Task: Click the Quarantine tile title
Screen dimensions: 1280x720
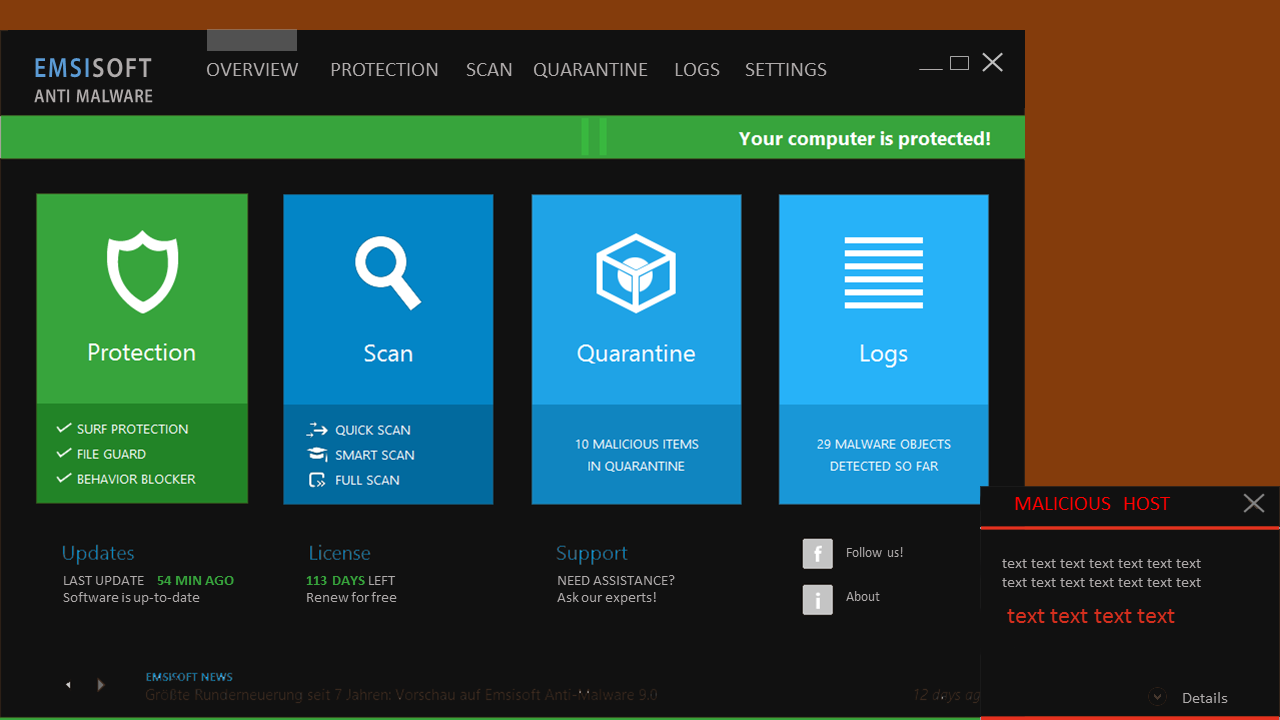Action: [x=636, y=353]
